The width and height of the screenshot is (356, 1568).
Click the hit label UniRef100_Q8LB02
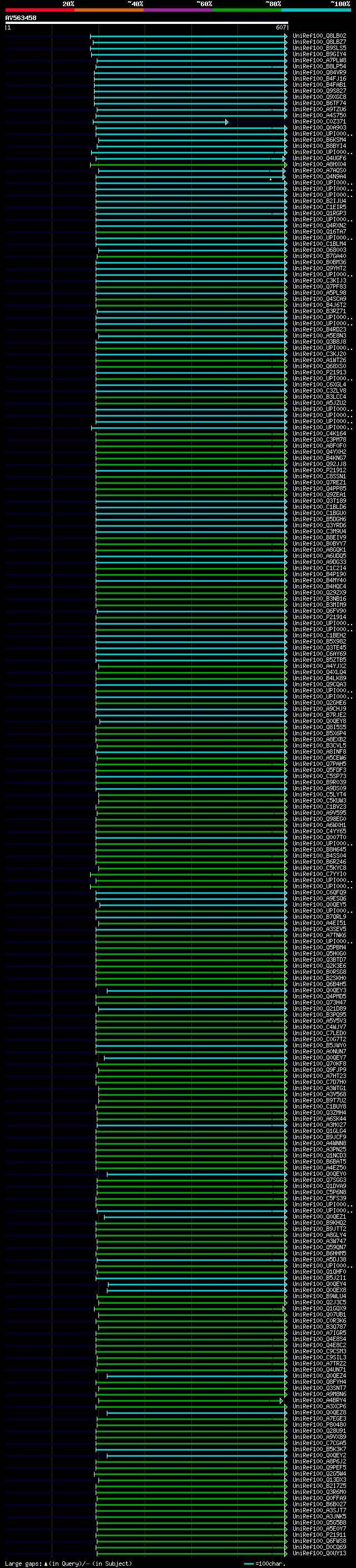click(319, 36)
